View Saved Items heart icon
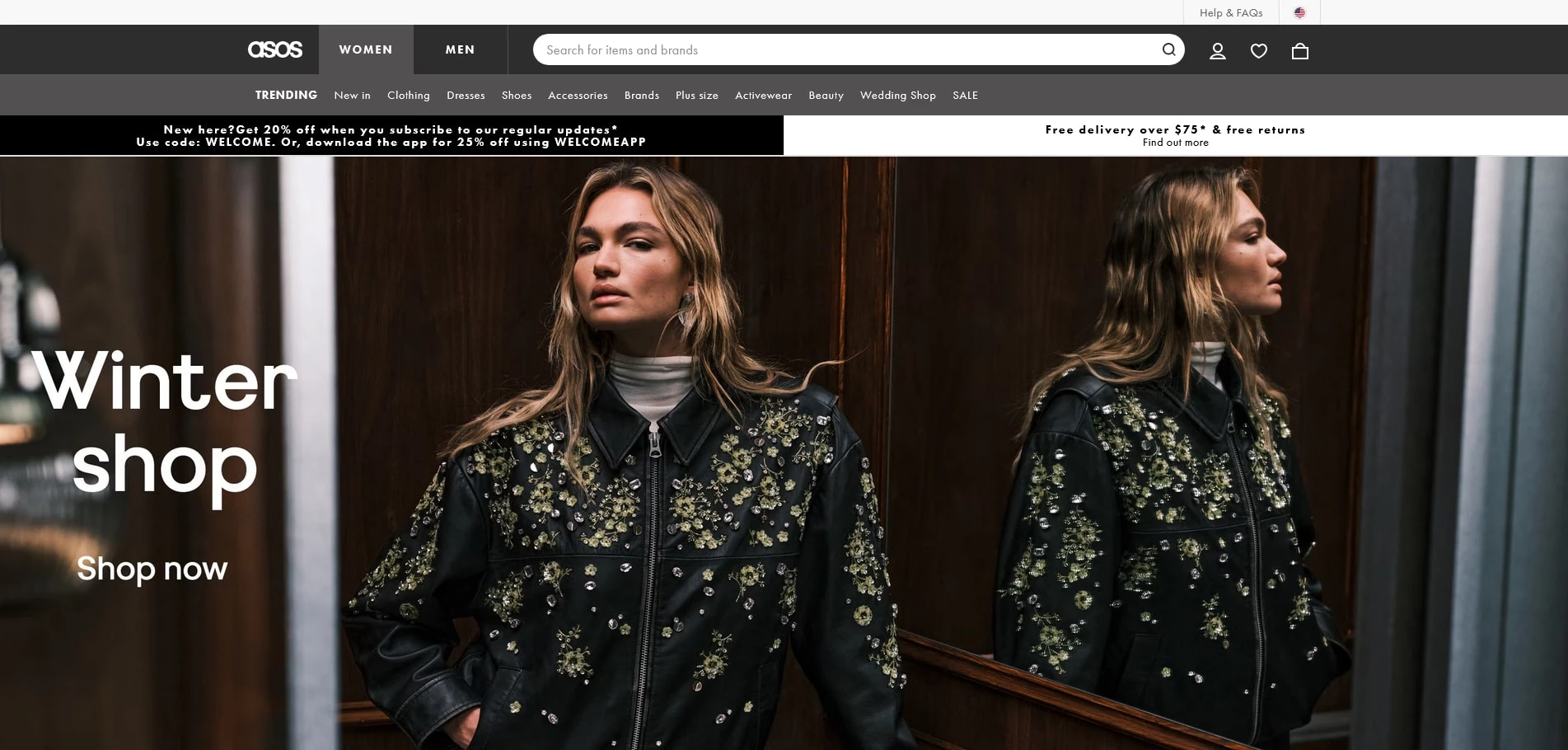This screenshot has width=1568, height=750. [x=1258, y=50]
